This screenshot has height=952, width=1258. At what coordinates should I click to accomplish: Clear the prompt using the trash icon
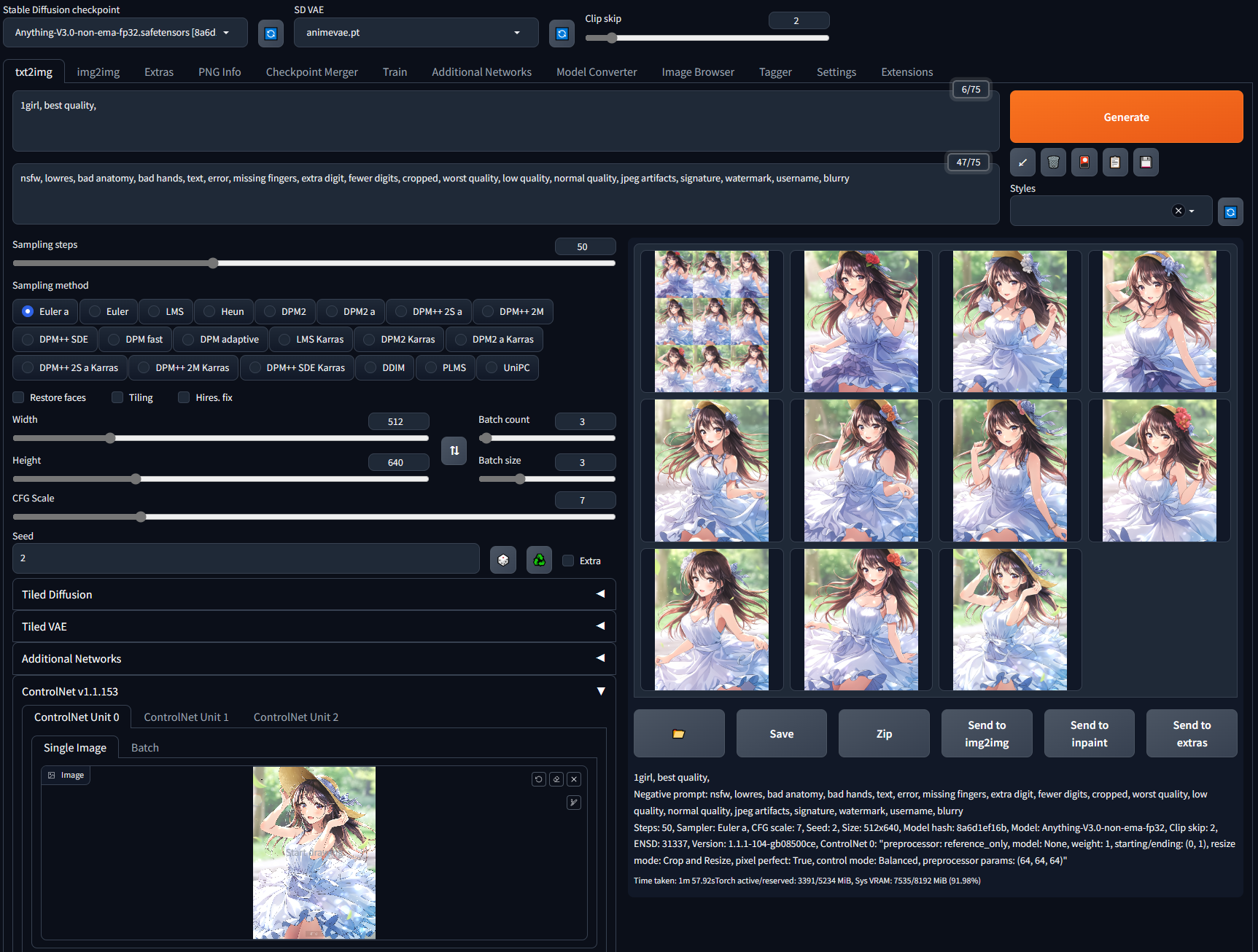pos(1053,162)
